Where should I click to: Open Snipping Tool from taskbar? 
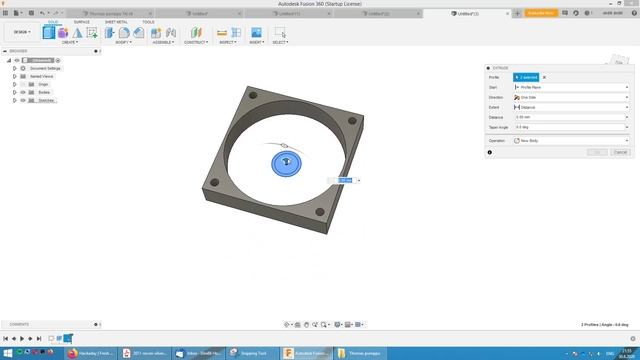[252, 353]
